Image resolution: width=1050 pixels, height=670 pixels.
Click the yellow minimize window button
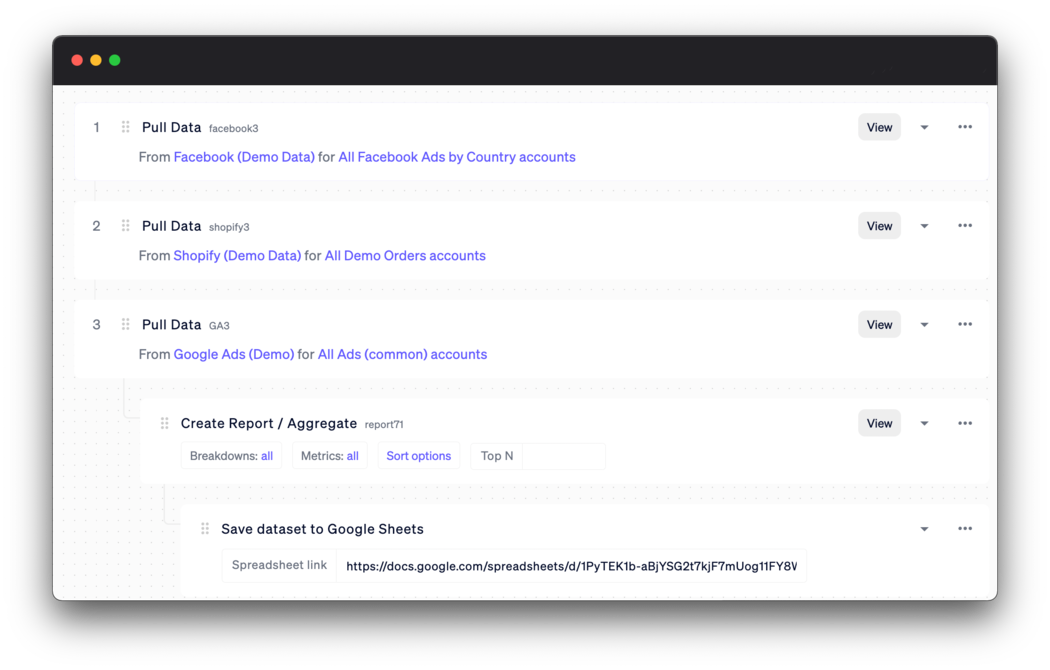coord(96,60)
